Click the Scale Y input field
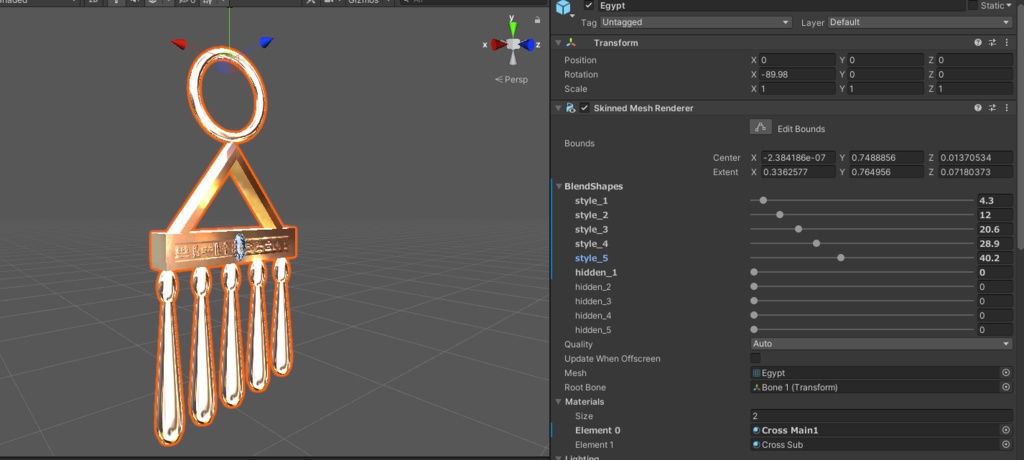The height and width of the screenshot is (460, 1024). coord(885,89)
